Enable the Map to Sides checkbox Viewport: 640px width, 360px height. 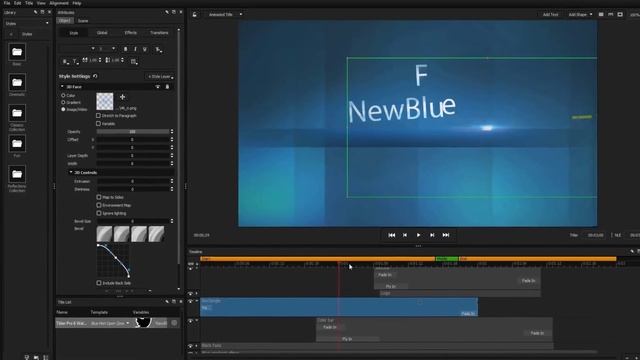point(99,197)
